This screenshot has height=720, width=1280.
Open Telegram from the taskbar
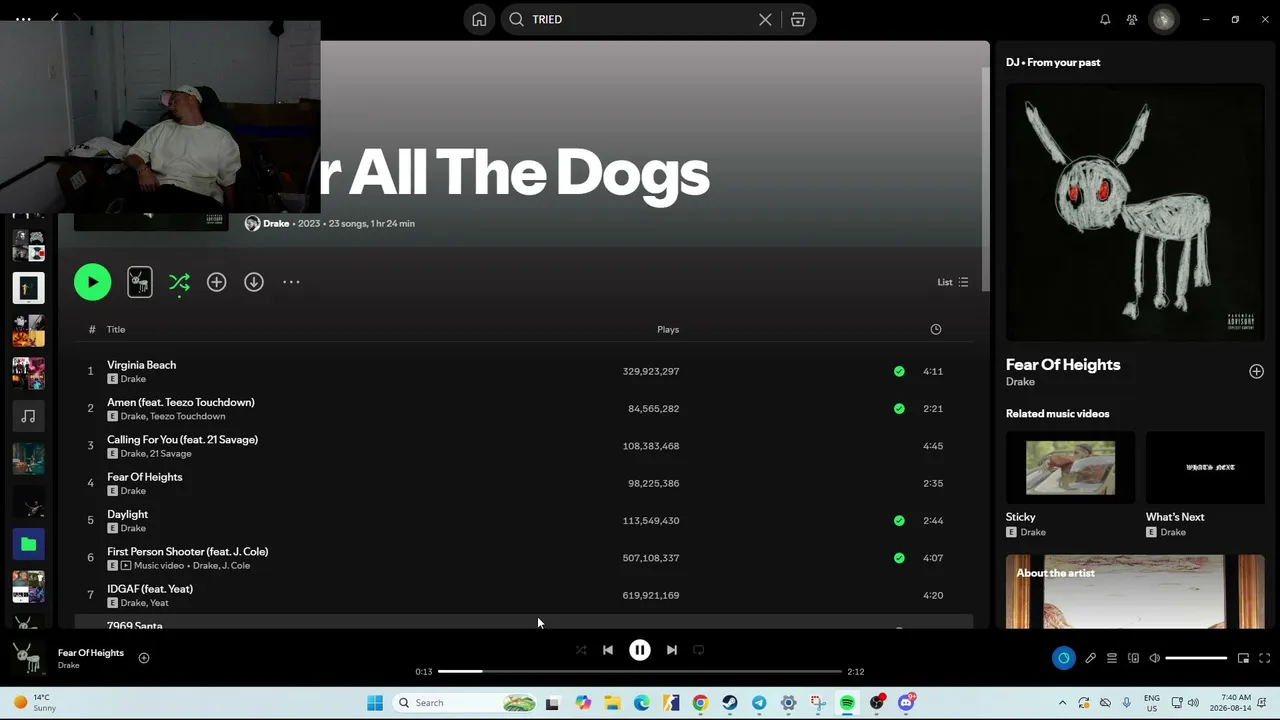point(759,703)
